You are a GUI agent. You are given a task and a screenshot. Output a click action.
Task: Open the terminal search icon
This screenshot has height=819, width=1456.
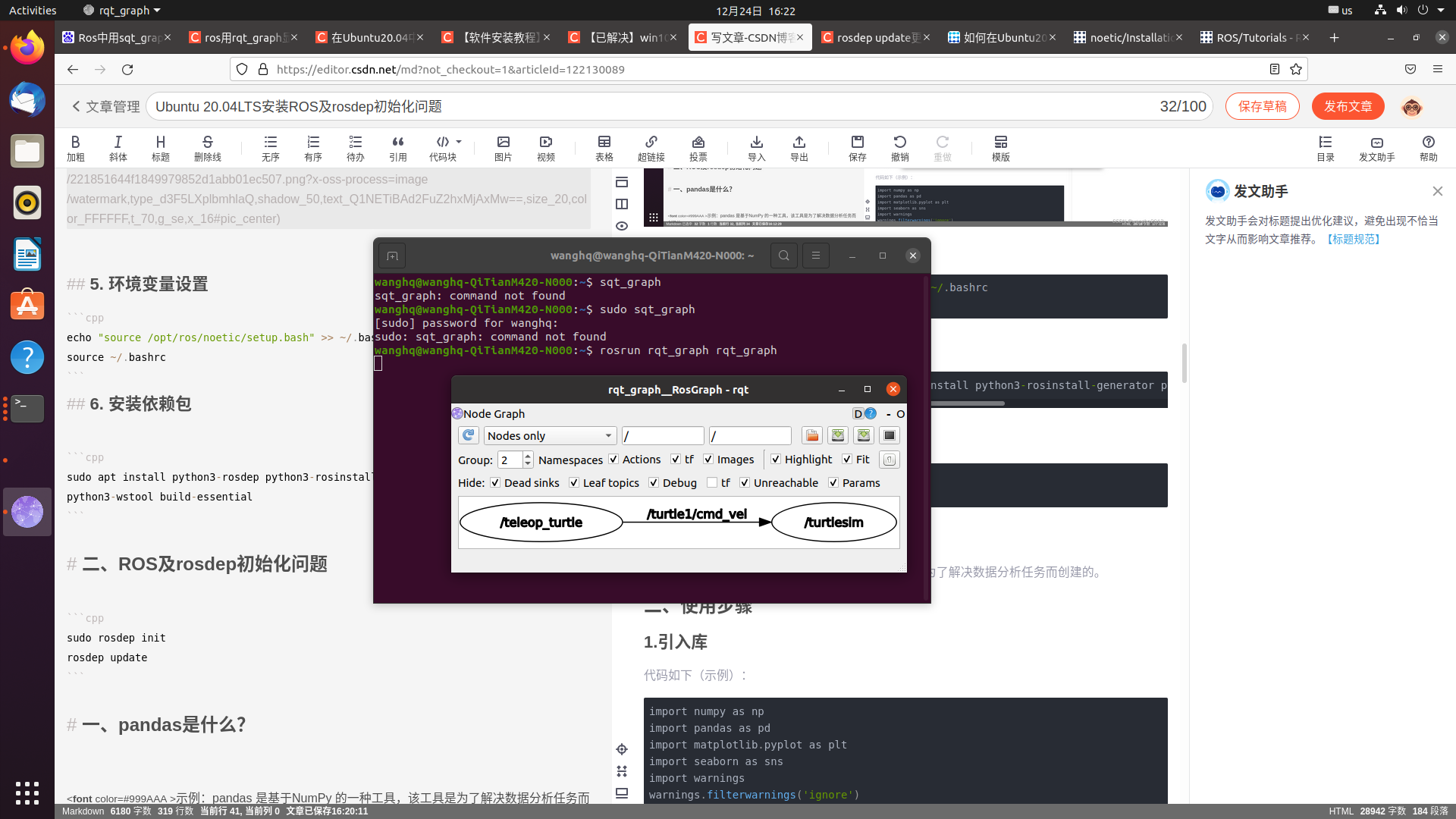783,256
